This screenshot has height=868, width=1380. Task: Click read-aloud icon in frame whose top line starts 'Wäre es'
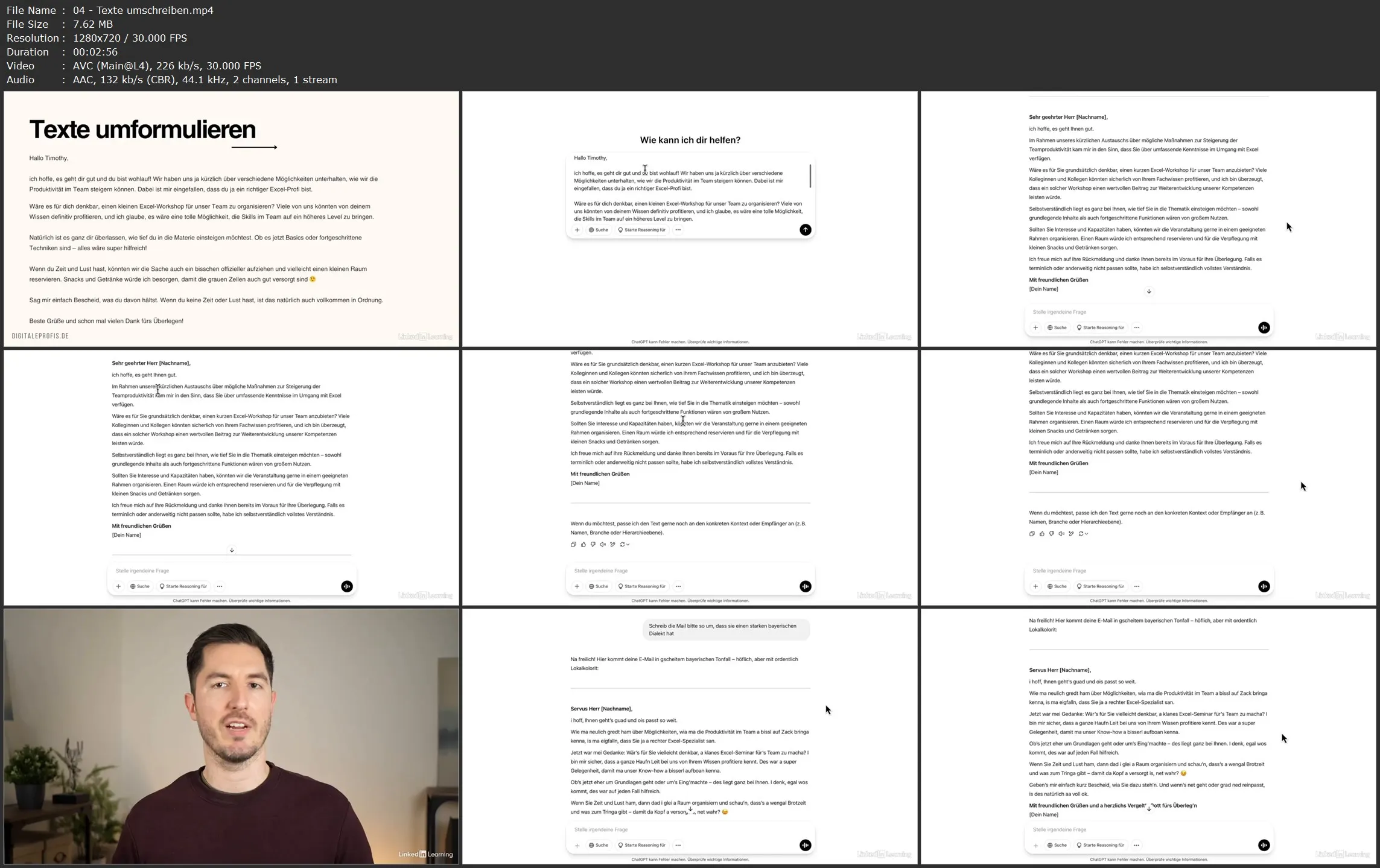click(1061, 533)
